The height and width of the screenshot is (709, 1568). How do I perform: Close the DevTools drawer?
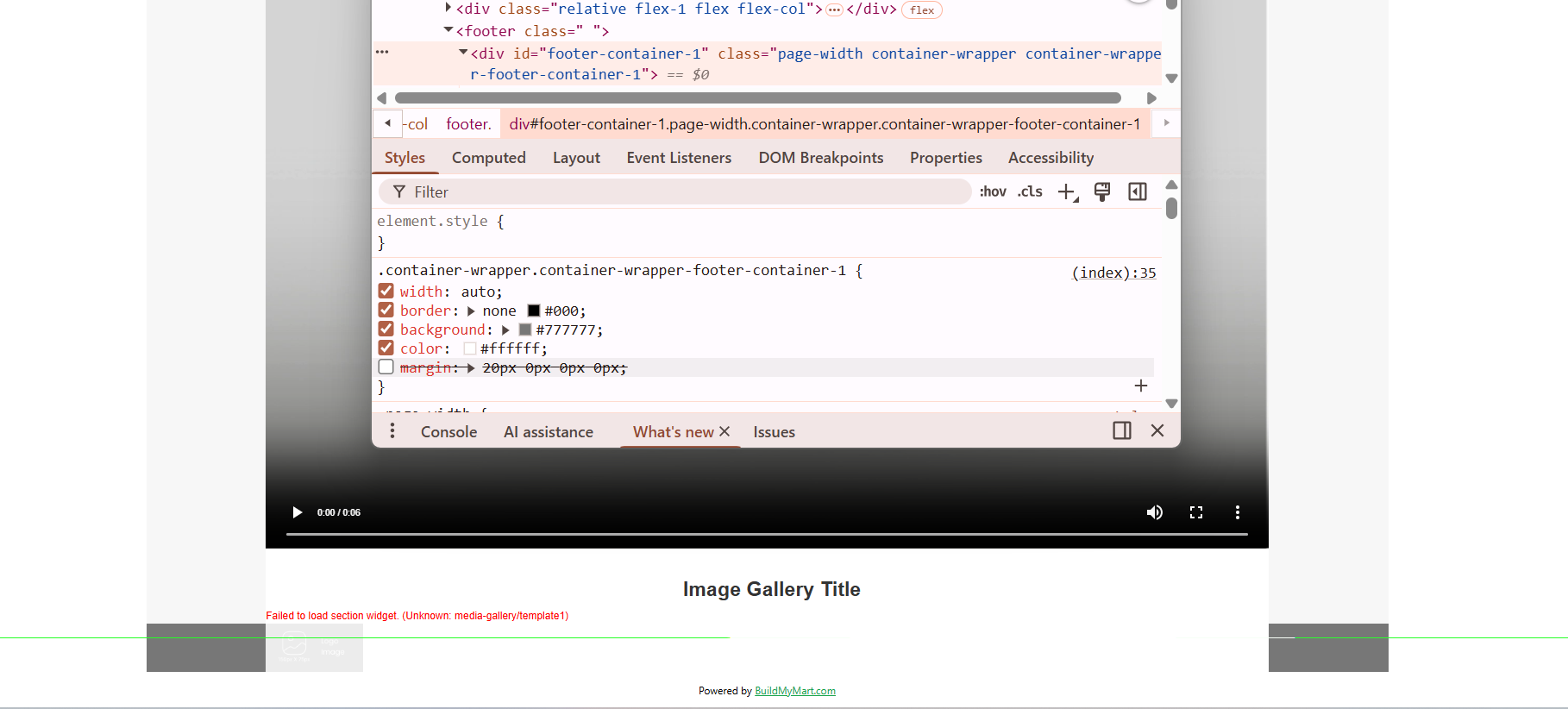1157,430
